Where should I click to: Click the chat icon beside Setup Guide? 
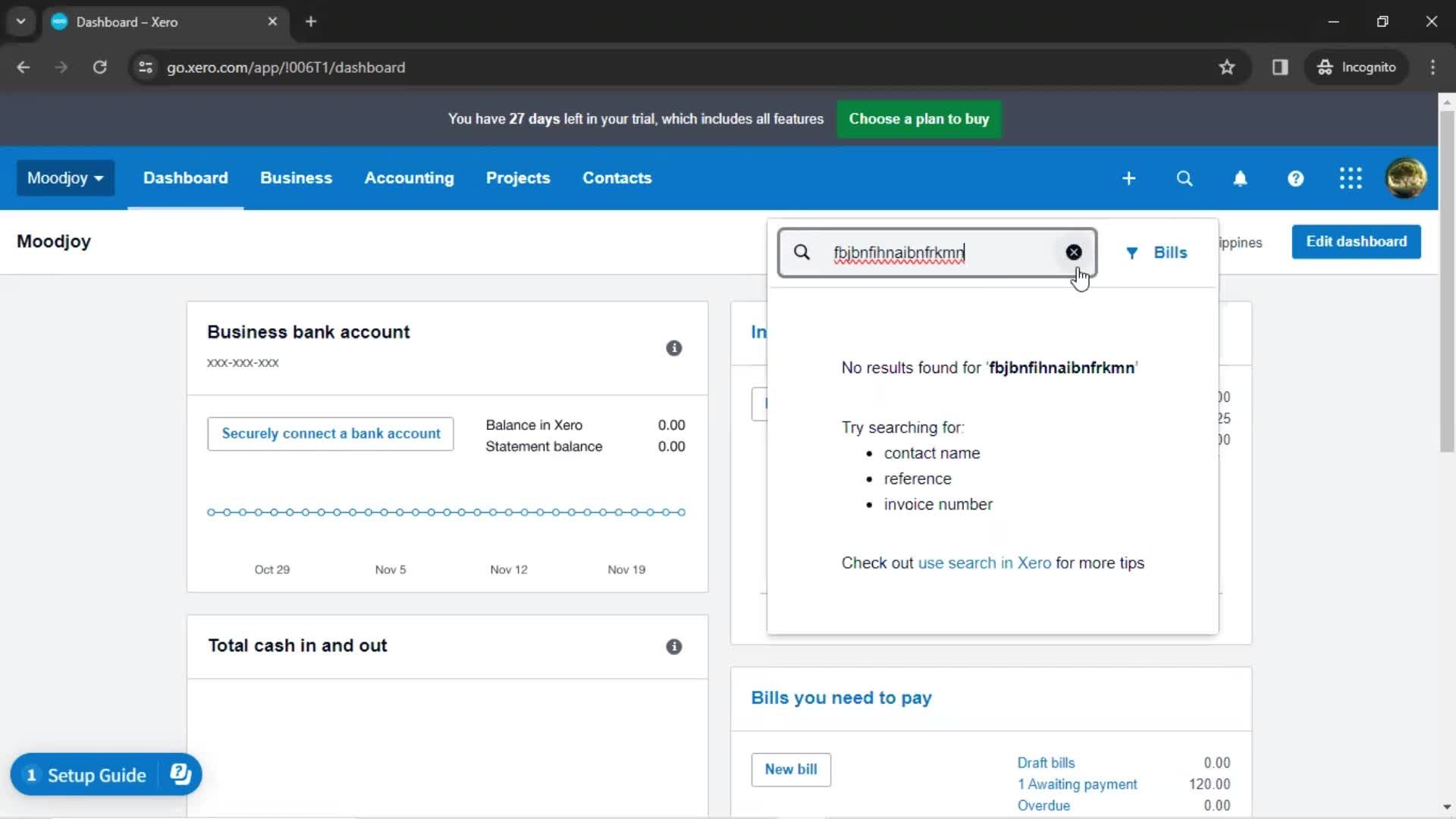click(x=180, y=774)
